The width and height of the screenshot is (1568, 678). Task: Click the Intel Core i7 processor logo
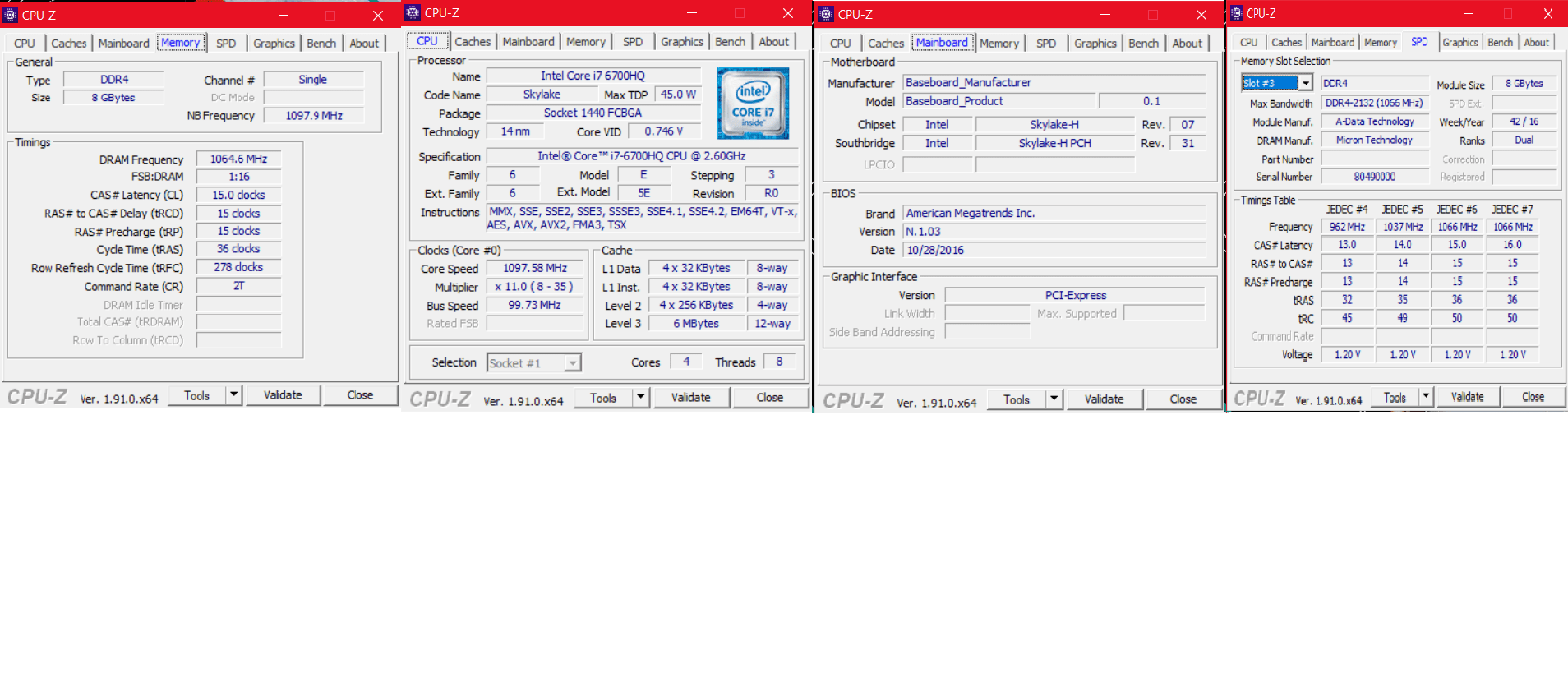pyautogui.click(x=753, y=104)
